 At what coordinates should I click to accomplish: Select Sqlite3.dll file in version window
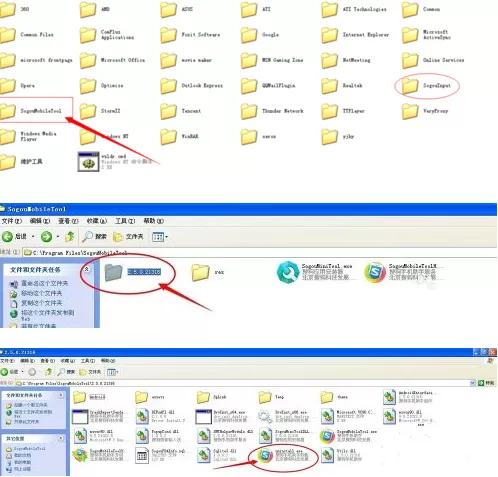(216, 455)
